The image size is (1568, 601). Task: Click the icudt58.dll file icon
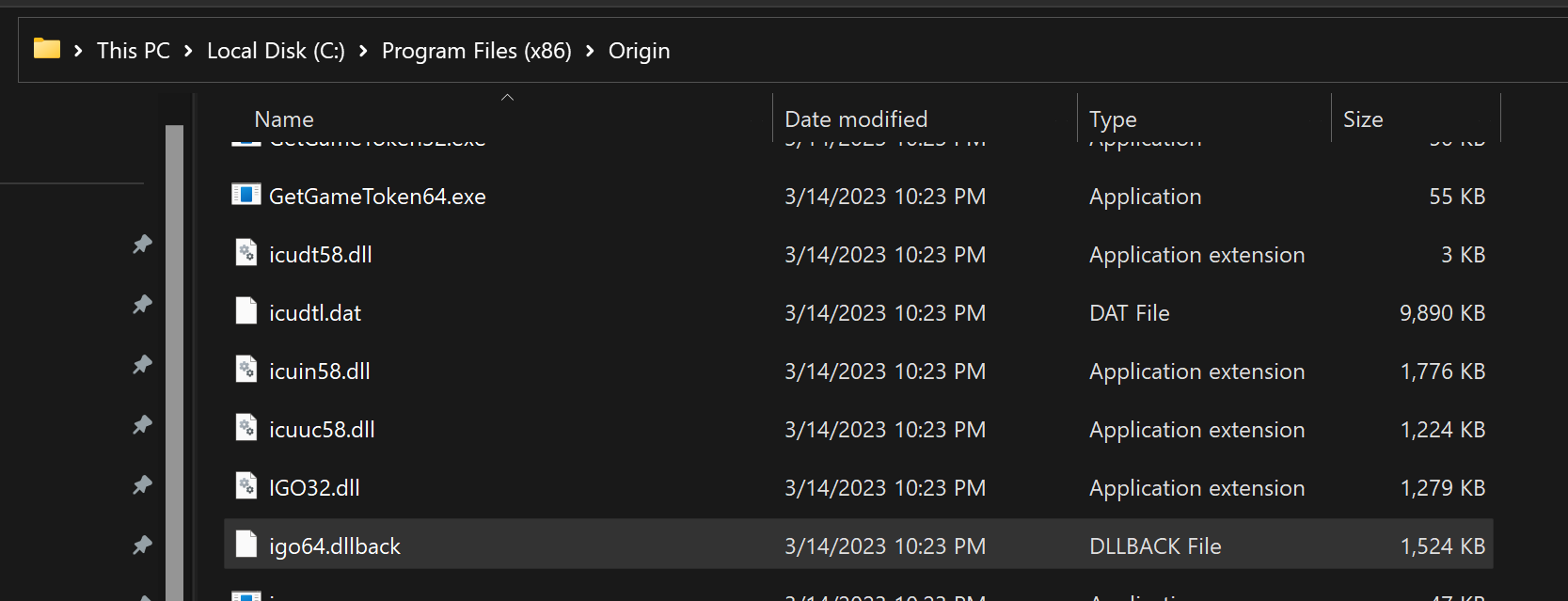pyautogui.click(x=246, y=253)
